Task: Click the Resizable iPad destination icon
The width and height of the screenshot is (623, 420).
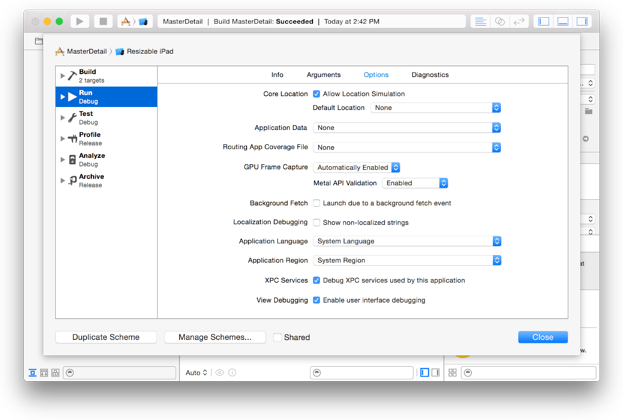Action: [120, 52]
